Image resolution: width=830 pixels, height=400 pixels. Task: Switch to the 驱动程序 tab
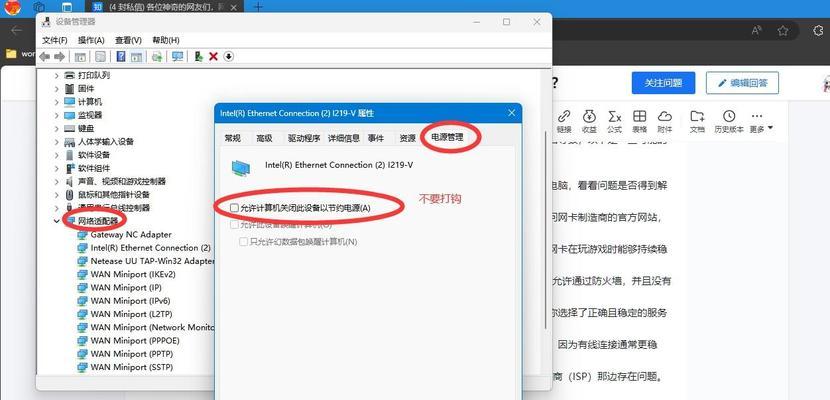(304, 138)
